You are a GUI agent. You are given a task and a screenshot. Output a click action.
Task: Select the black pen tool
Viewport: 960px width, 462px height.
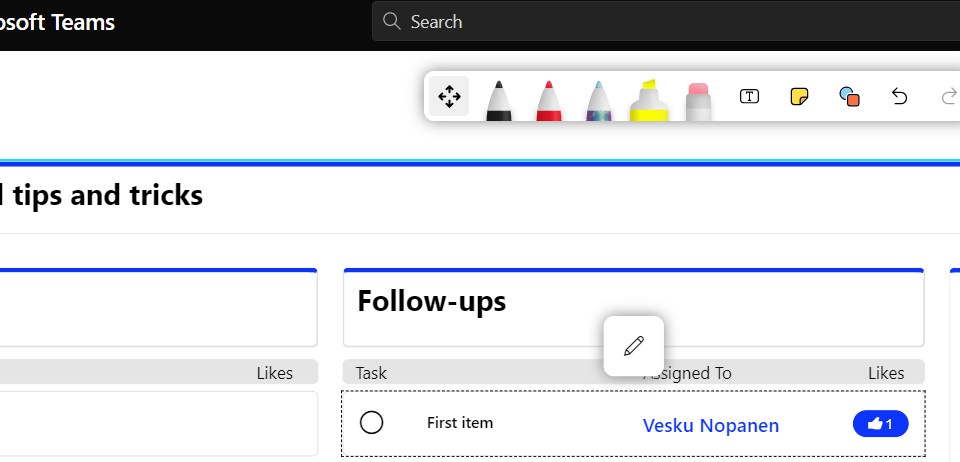[500, 100]
